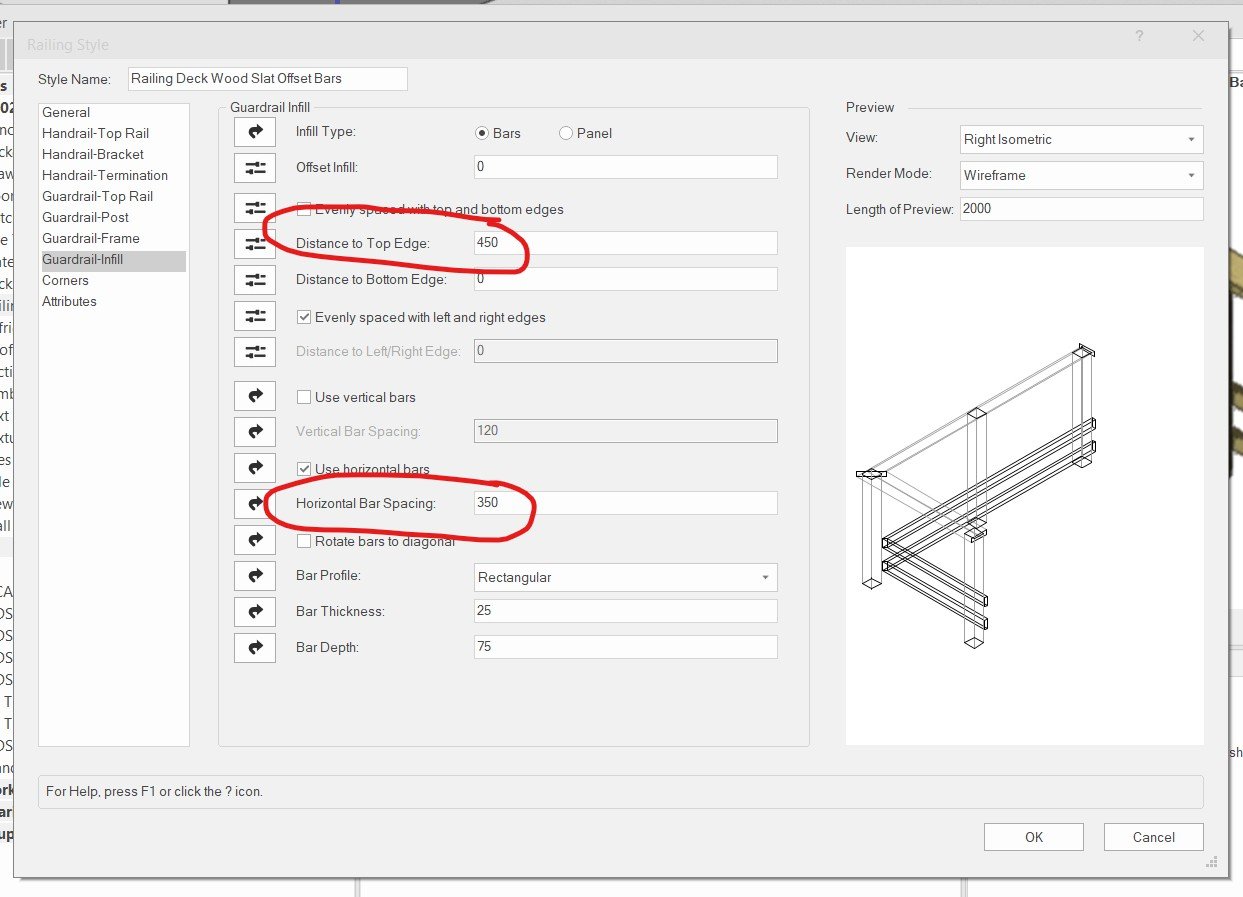Dismiss the dialog using Cancel
The image size is (1243, 897).
tap(1153, 837)
